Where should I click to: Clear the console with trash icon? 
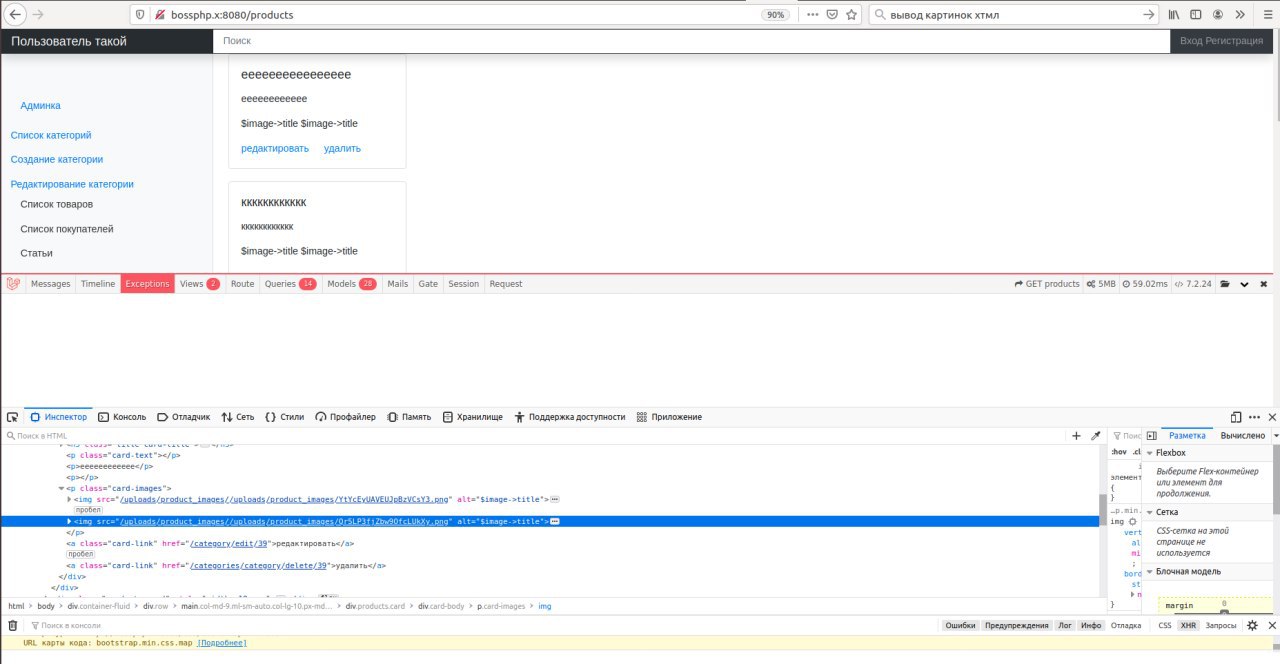click(13, 625)
